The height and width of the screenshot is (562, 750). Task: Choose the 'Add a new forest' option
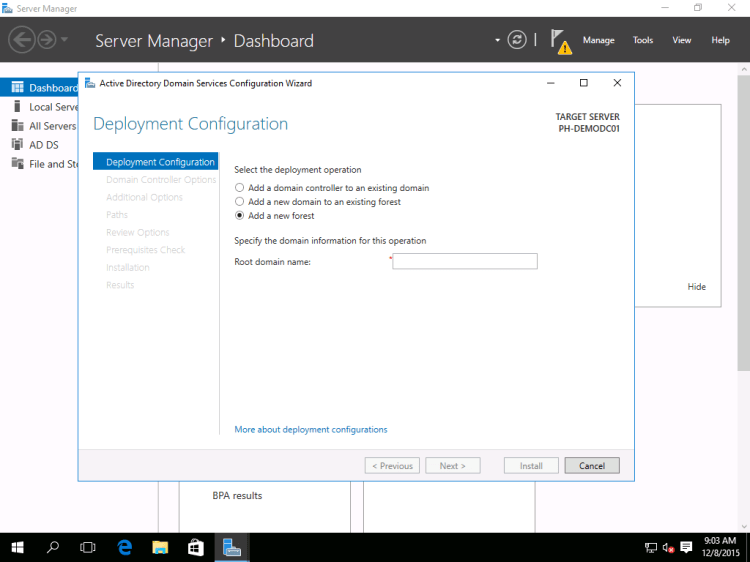point(239,216)
